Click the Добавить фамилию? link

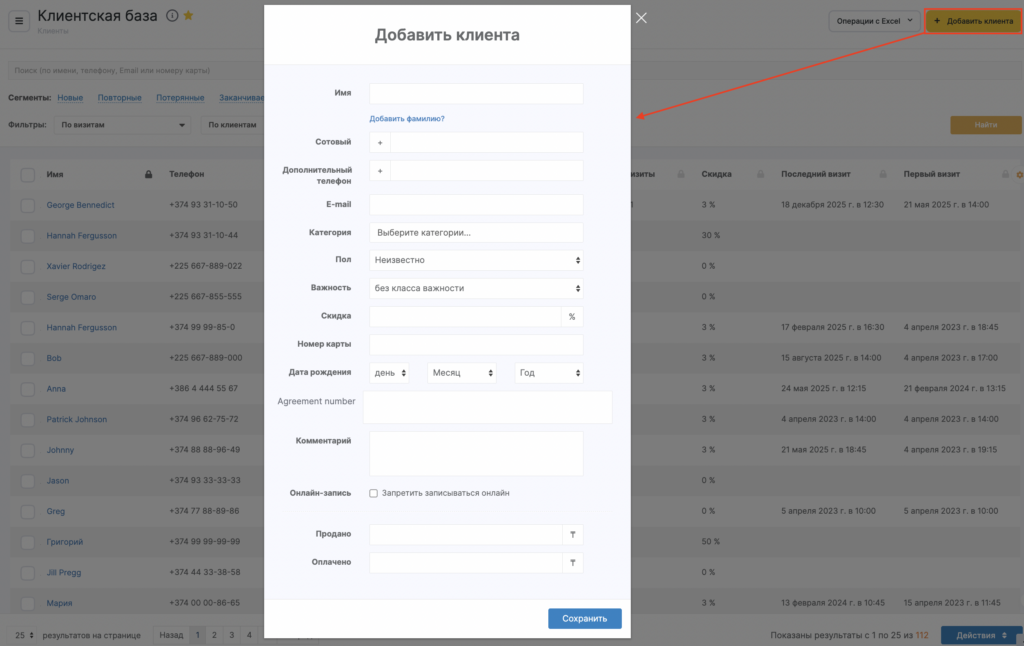407,119
